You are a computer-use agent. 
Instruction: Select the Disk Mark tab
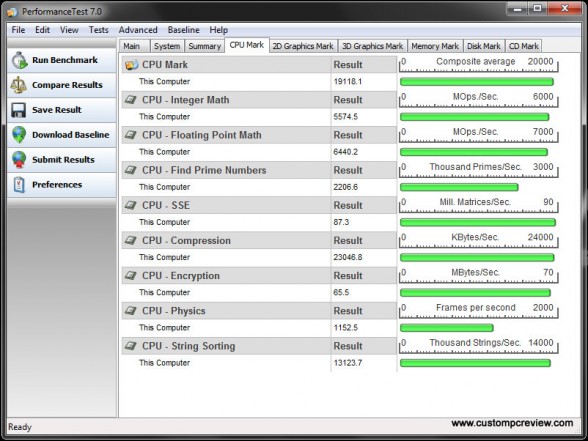[x=484, y=46]
